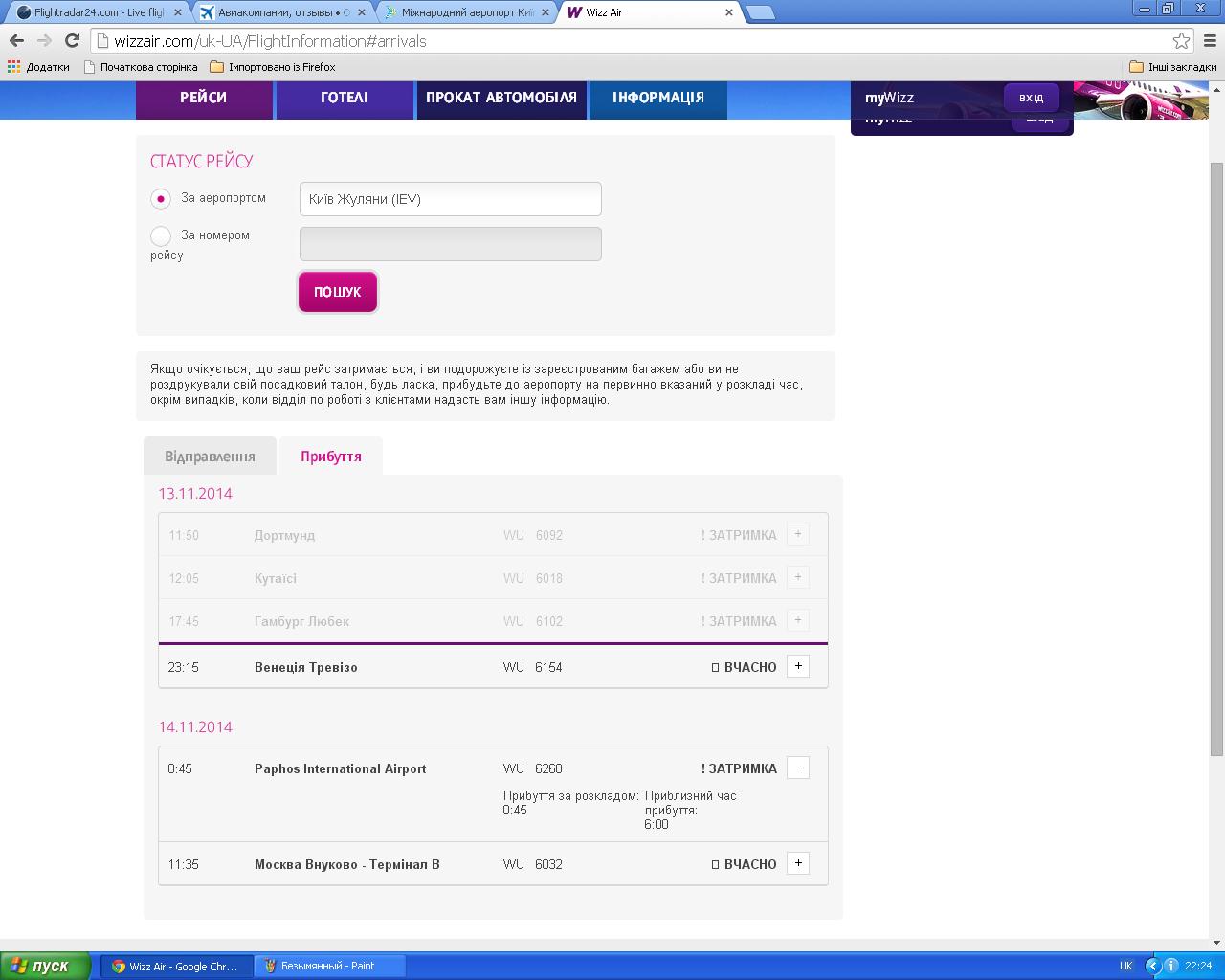Collapse the Paphos International Airport flight details
The image size is (1225, 980).
click(798, 768)
